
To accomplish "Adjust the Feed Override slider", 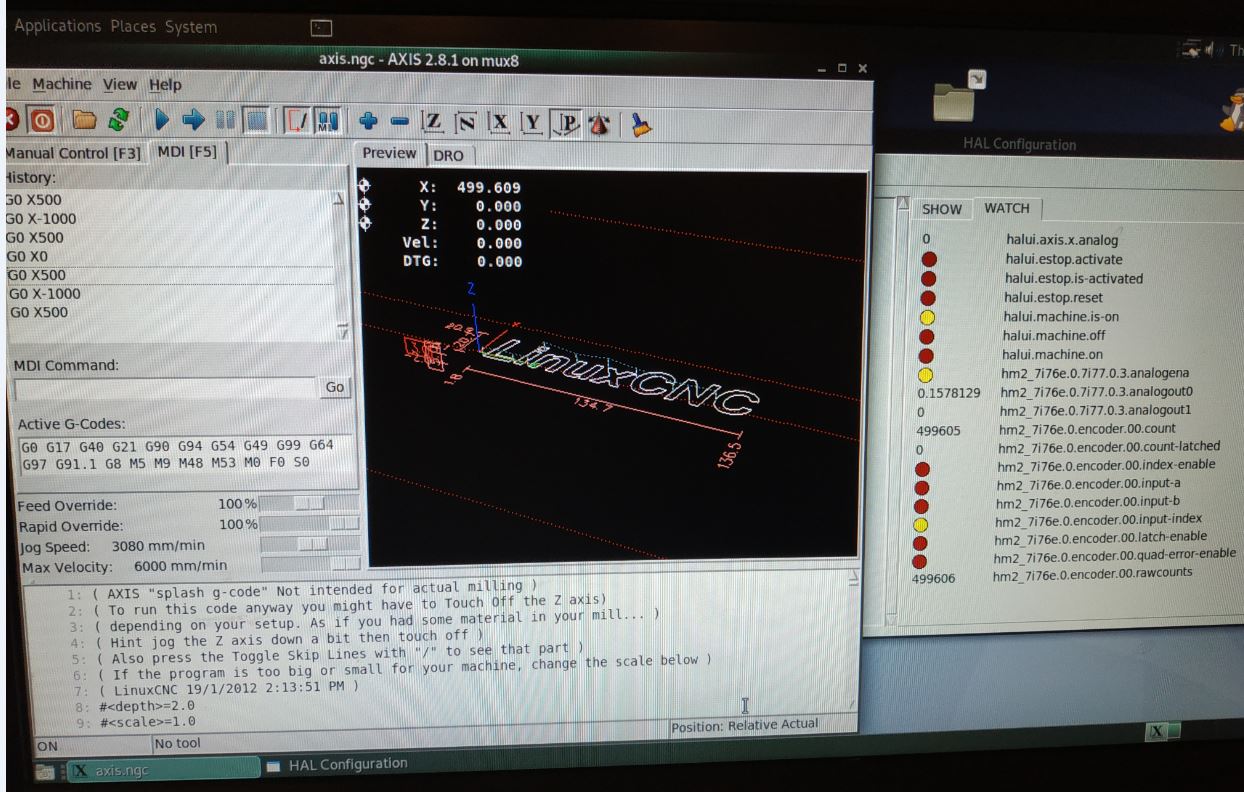I will (x=309, y=502).
